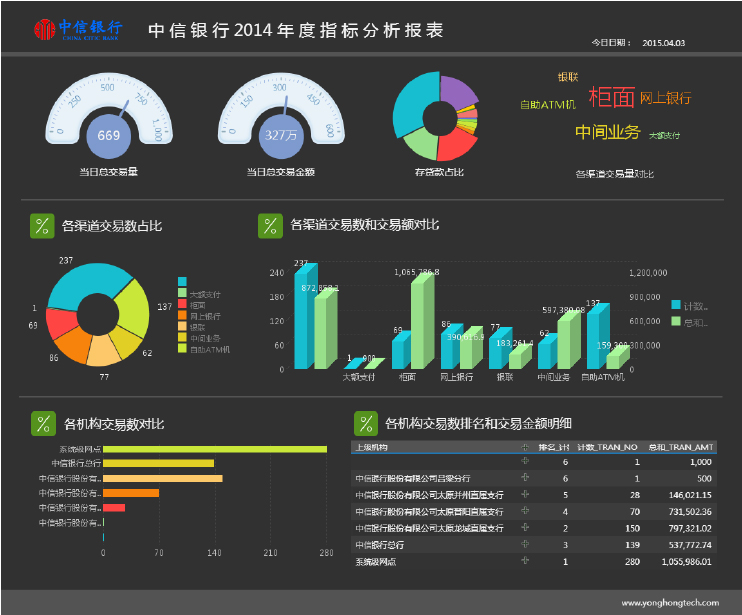Click the 1,055,986.01 amount cell

tap(686, 562)
